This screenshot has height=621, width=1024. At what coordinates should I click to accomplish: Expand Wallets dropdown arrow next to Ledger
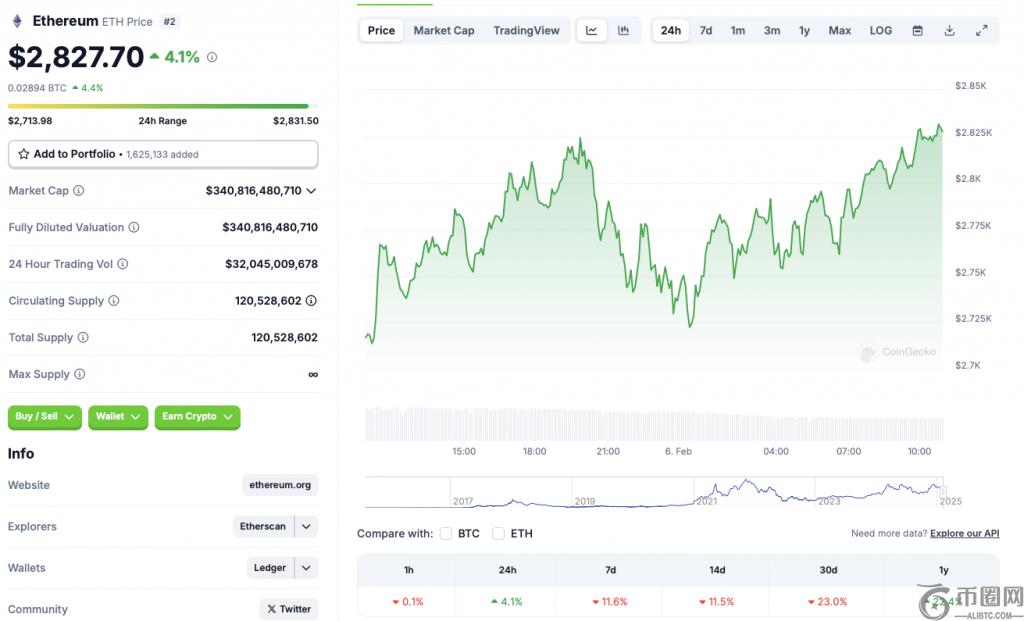coord(306,568)
